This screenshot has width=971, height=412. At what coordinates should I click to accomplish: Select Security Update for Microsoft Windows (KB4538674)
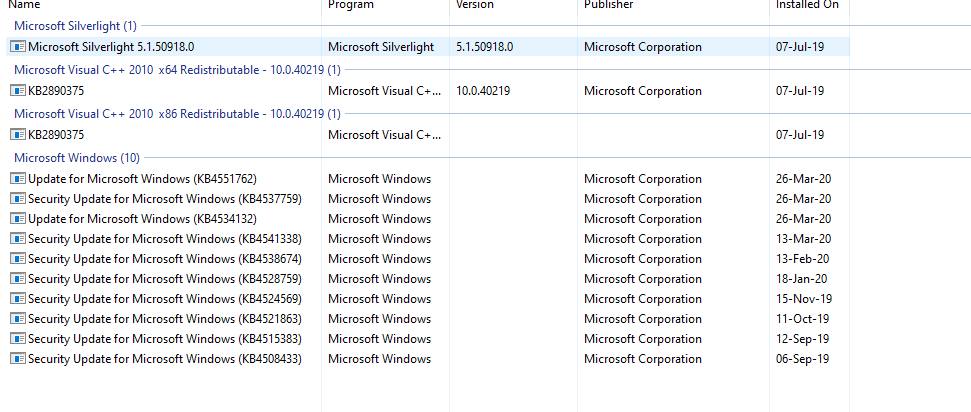pyautogui.click(x=165, y=258)
